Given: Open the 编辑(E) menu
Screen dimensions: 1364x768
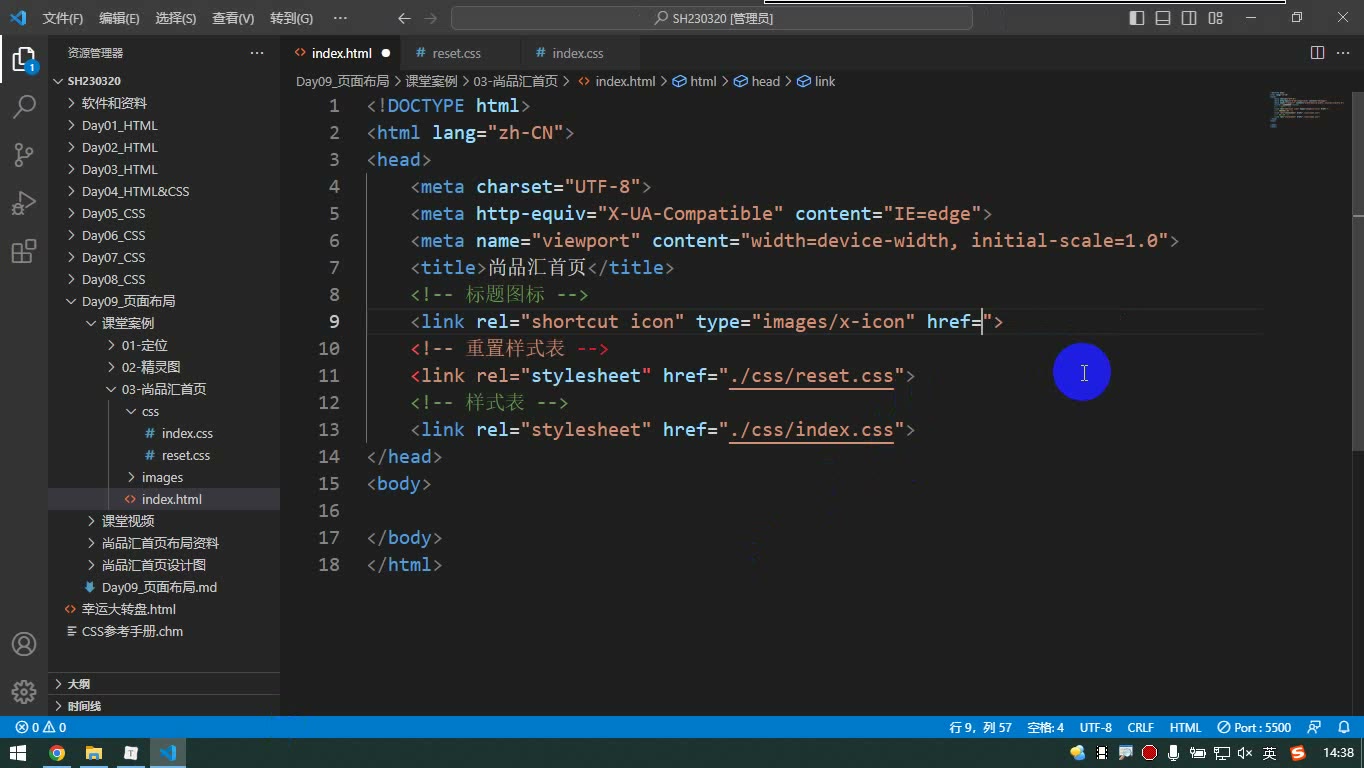Looking at the screenshot, I should point(119,18).
